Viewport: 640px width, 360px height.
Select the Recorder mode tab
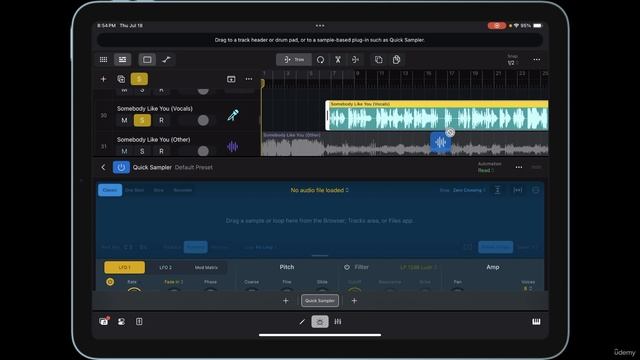[x=183, y=190]
